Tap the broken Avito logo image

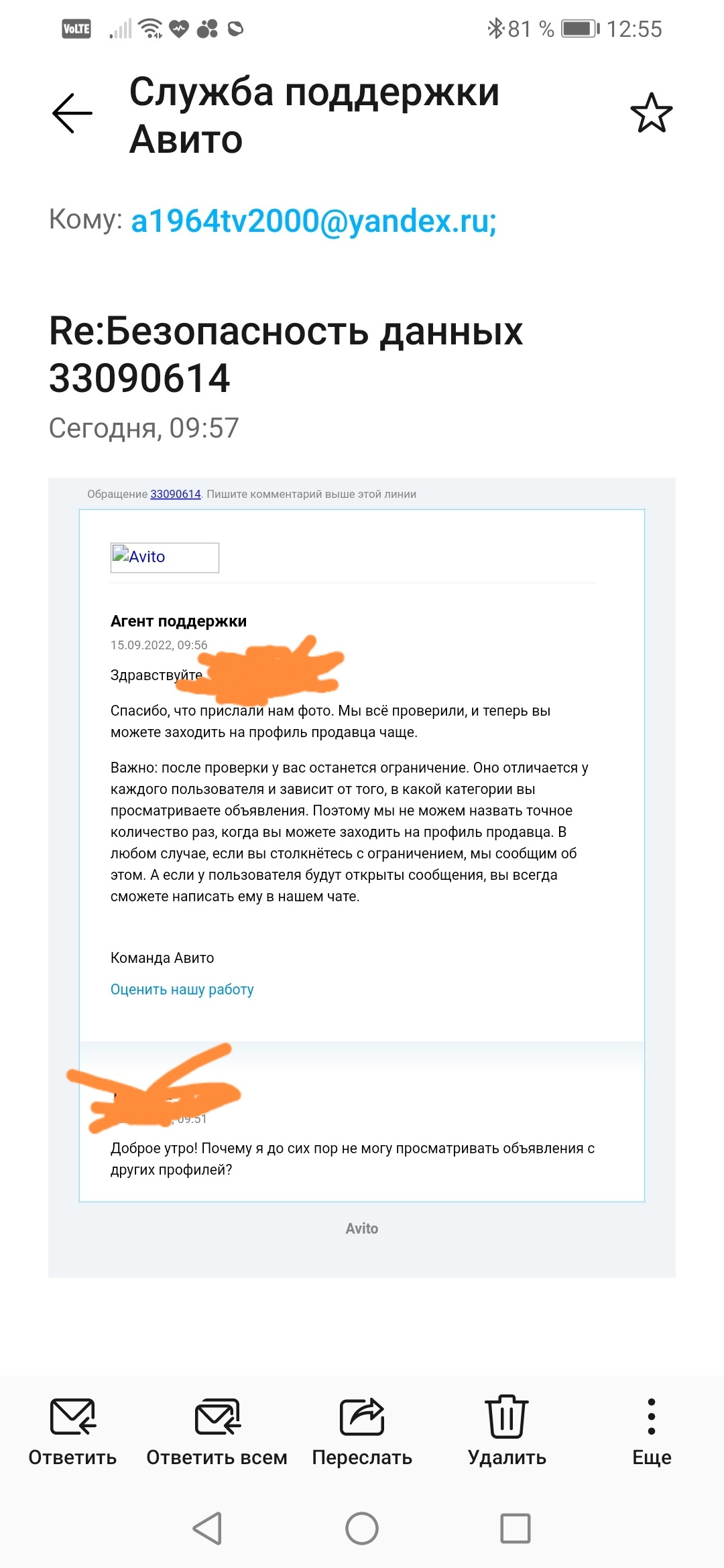point(164,558)
